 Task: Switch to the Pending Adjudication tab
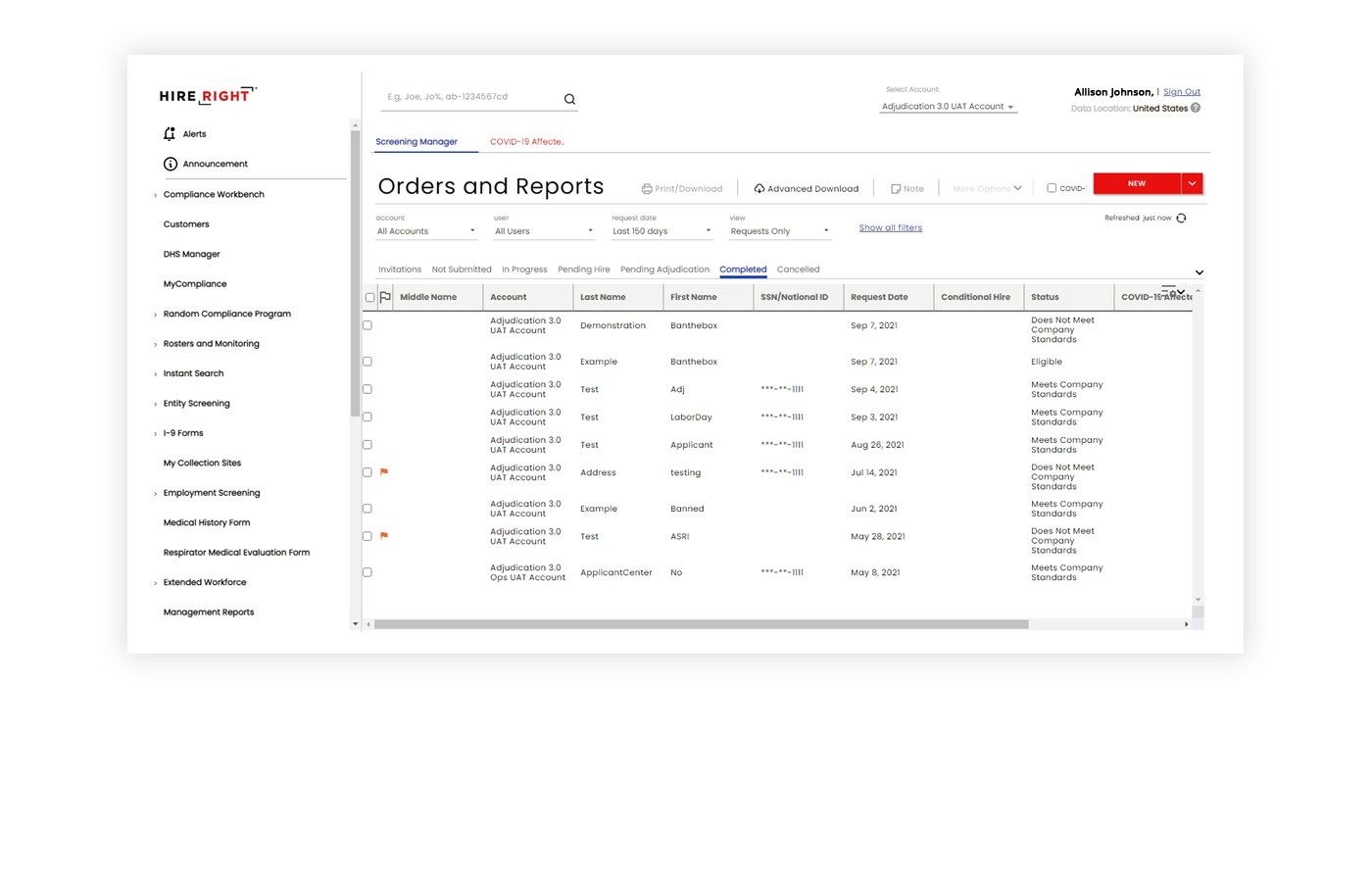664,269
